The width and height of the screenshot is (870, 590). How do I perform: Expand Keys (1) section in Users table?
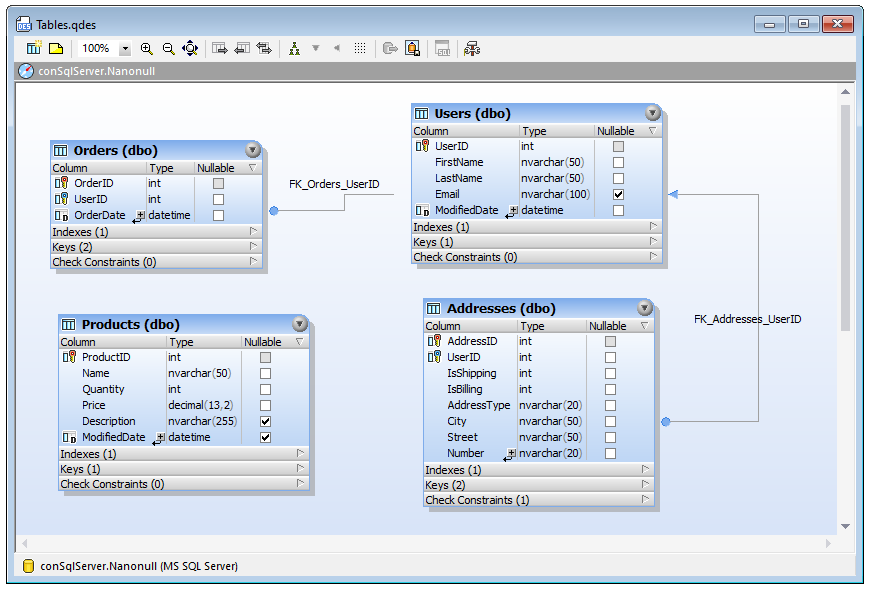click(x=653, y=242)
